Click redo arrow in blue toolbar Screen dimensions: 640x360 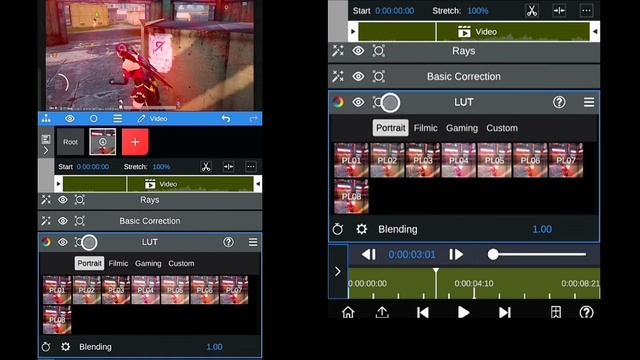[x=253, y=118]
